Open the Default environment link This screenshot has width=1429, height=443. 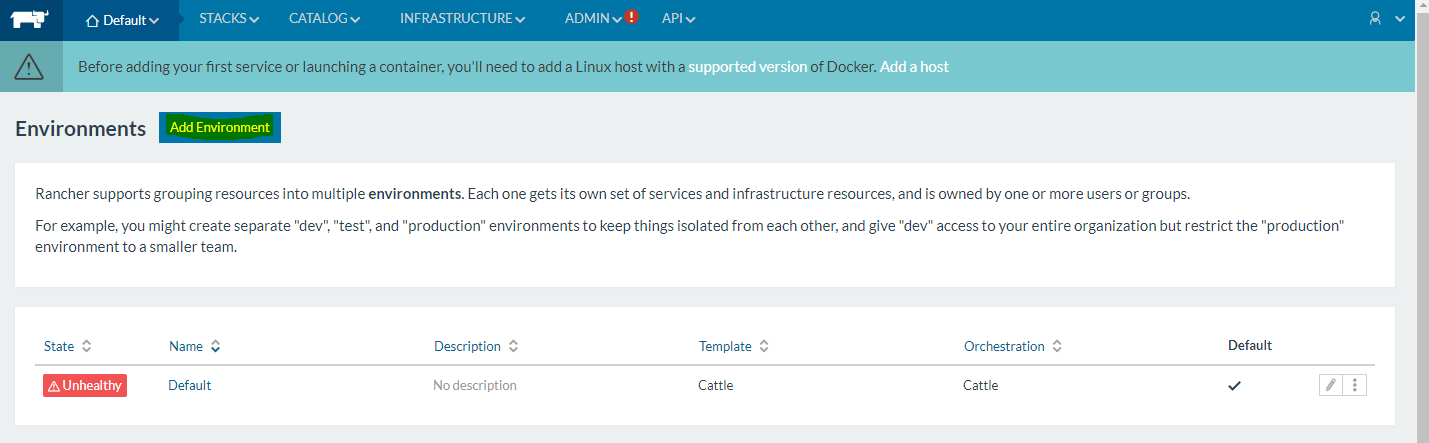pyautogui.click(x=189, y=385)
